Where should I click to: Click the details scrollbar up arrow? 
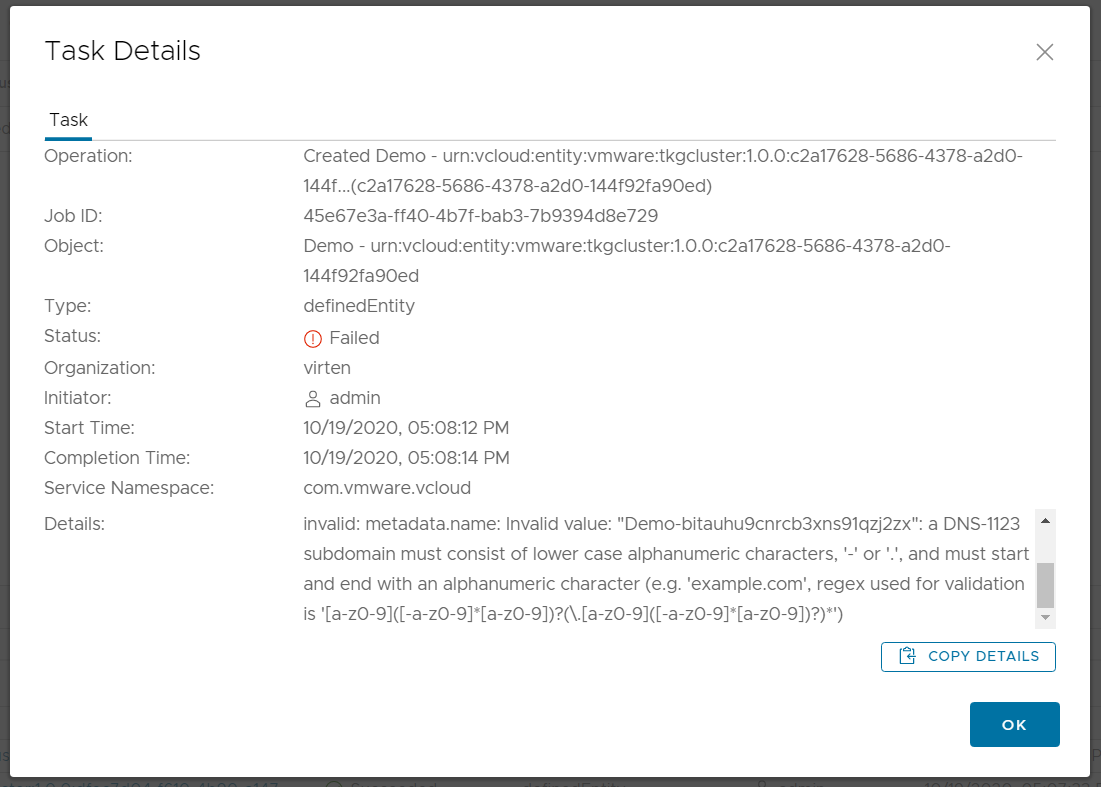click(1045, 521)
